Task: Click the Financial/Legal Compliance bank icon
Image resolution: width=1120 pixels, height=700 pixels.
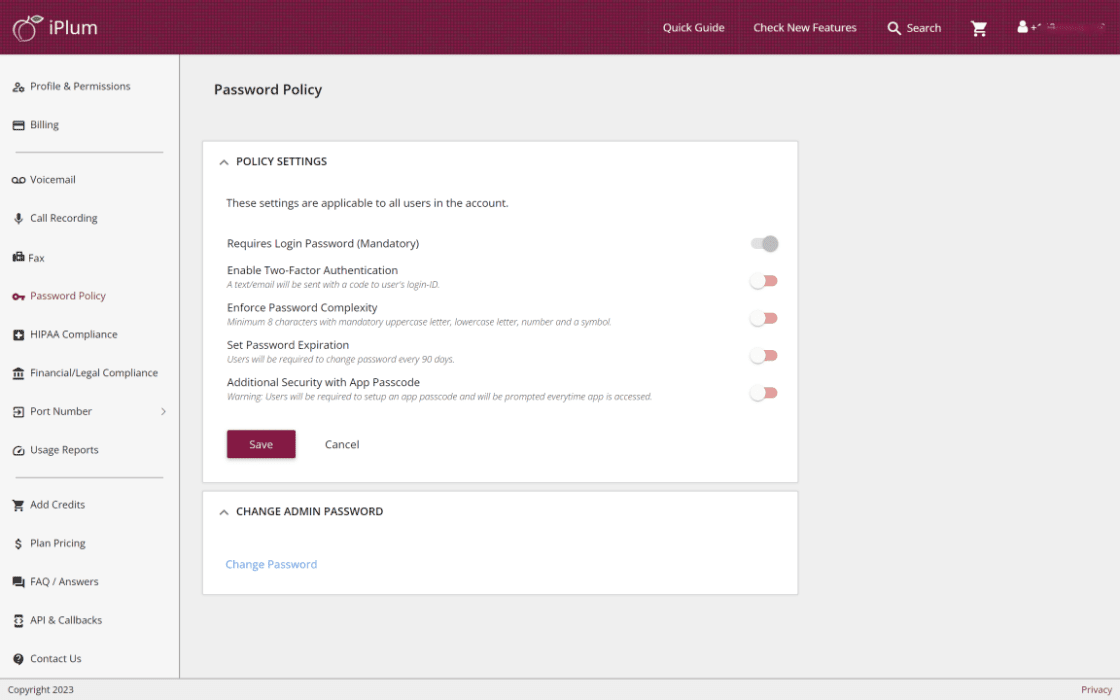Action: [x=17, y=373]
